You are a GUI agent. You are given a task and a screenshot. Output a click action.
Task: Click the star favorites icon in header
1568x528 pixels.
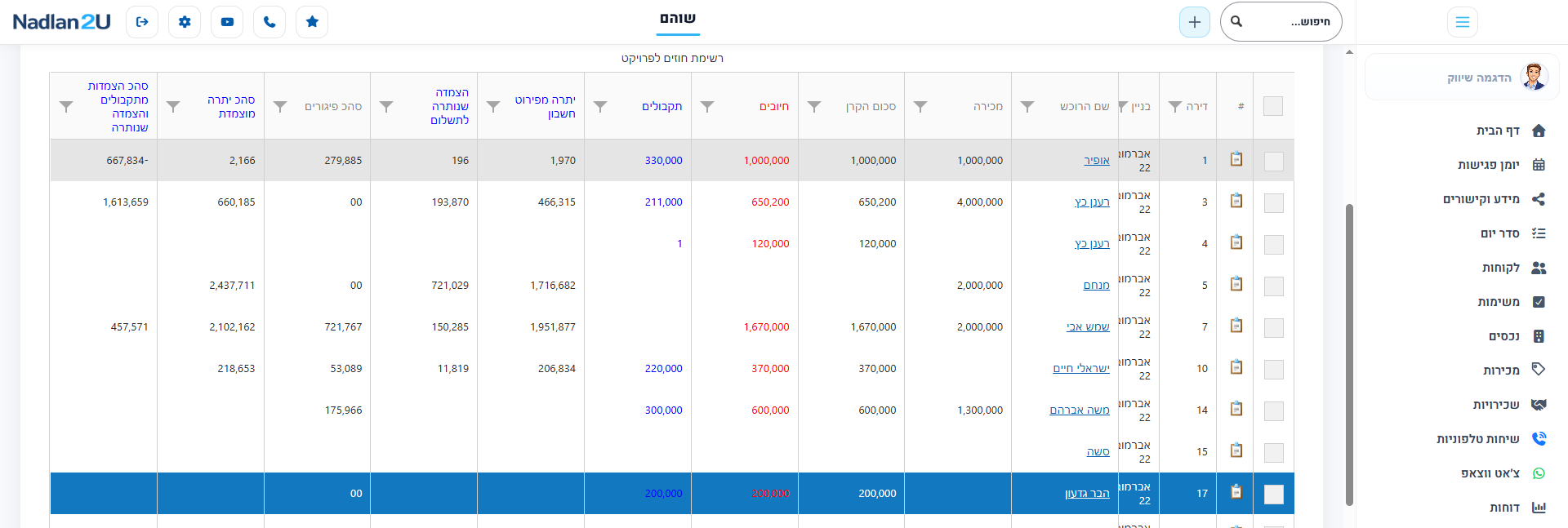point(312,22)
